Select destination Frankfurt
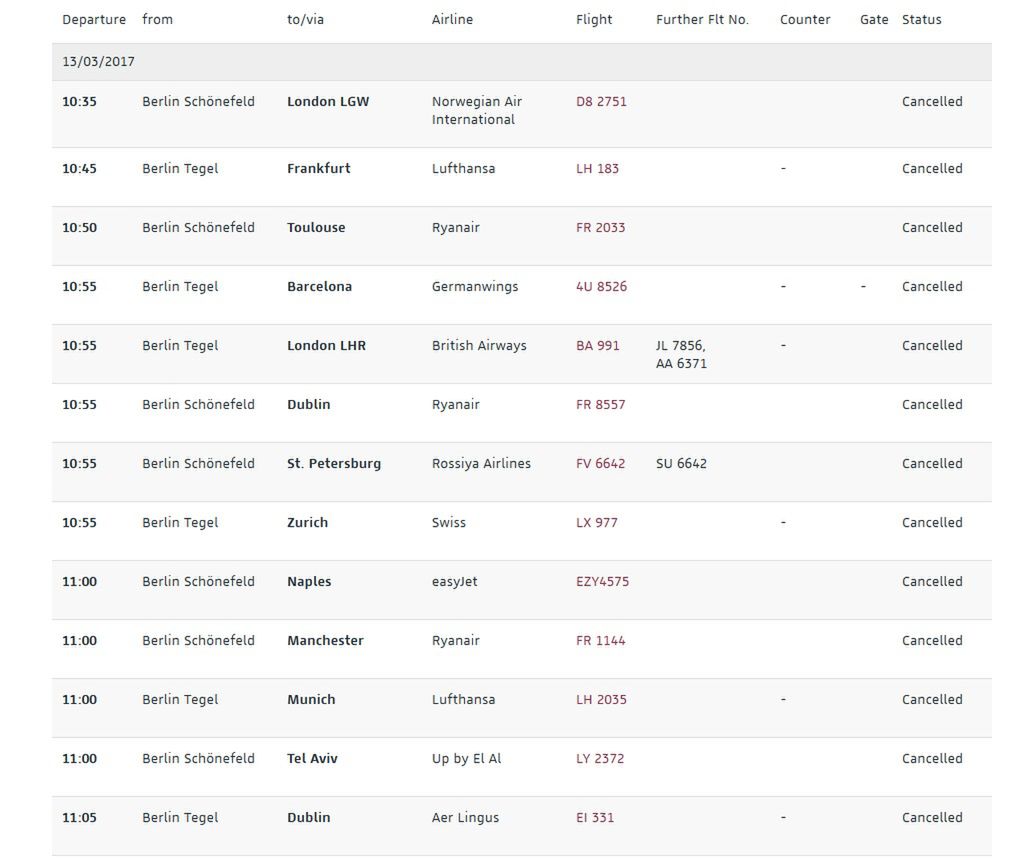The height and width of the screenshot is (862, 1027). (318, 168)
